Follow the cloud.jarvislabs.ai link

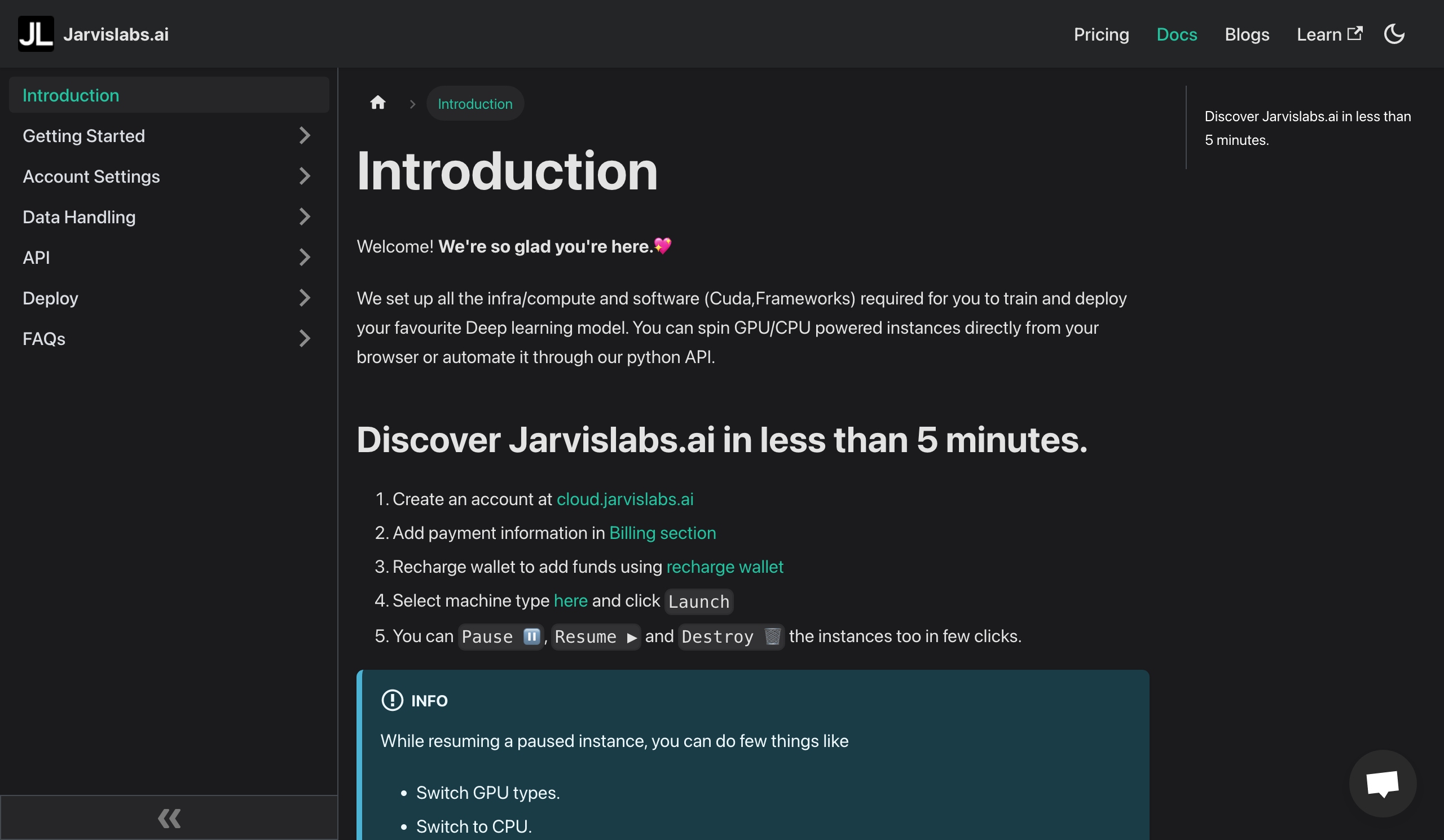point(624,499)
